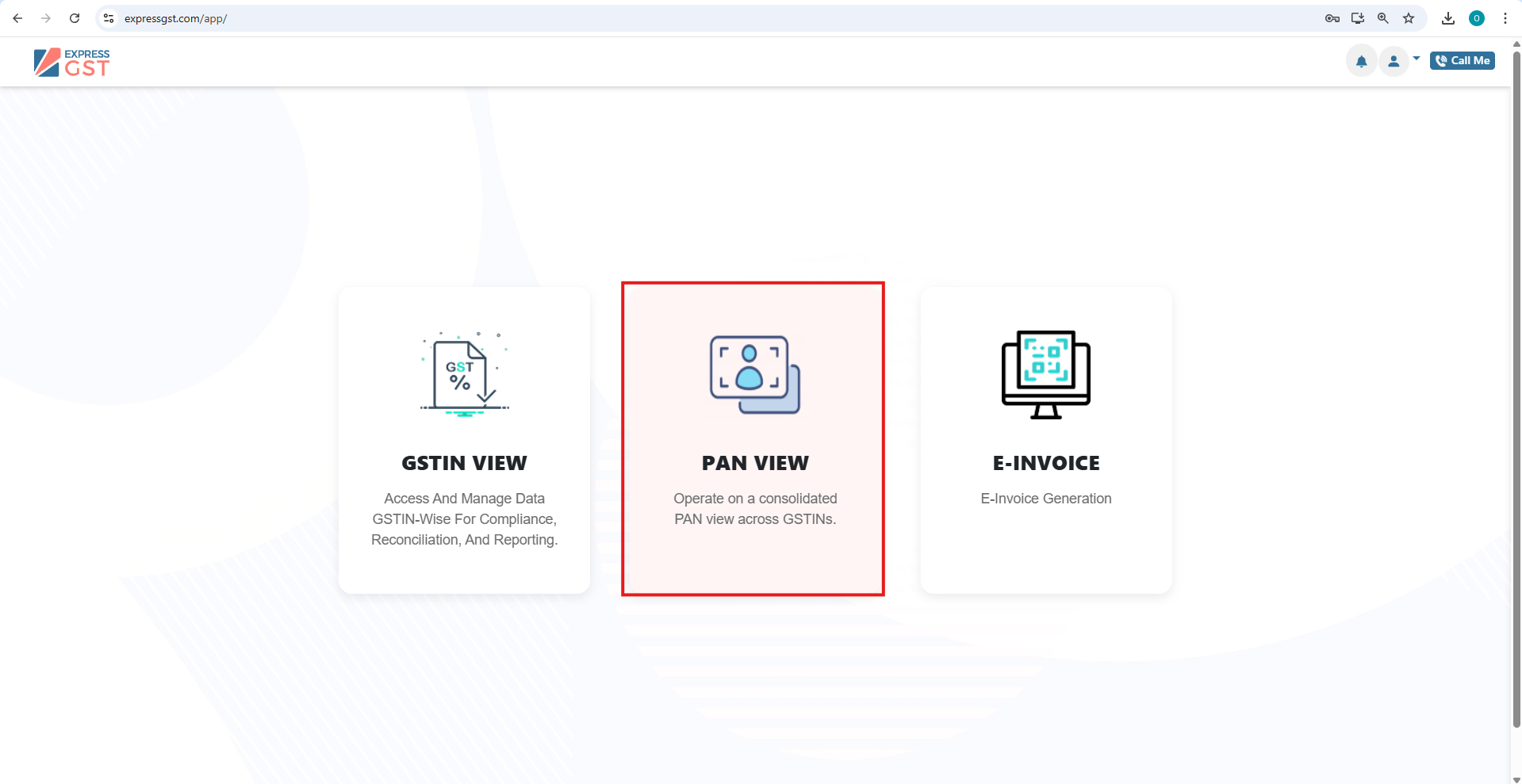Click the E-INVOICE heading text
The height and width of the screenshot is (784, 1522).
1045,463
